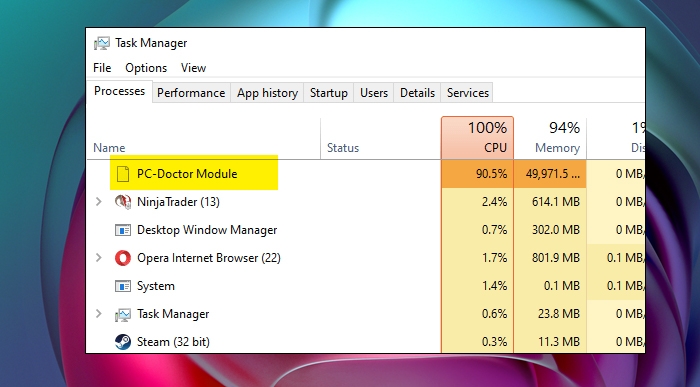
Task: Select the Opera Internet Browser (22) name
Action: pos(209,258)
